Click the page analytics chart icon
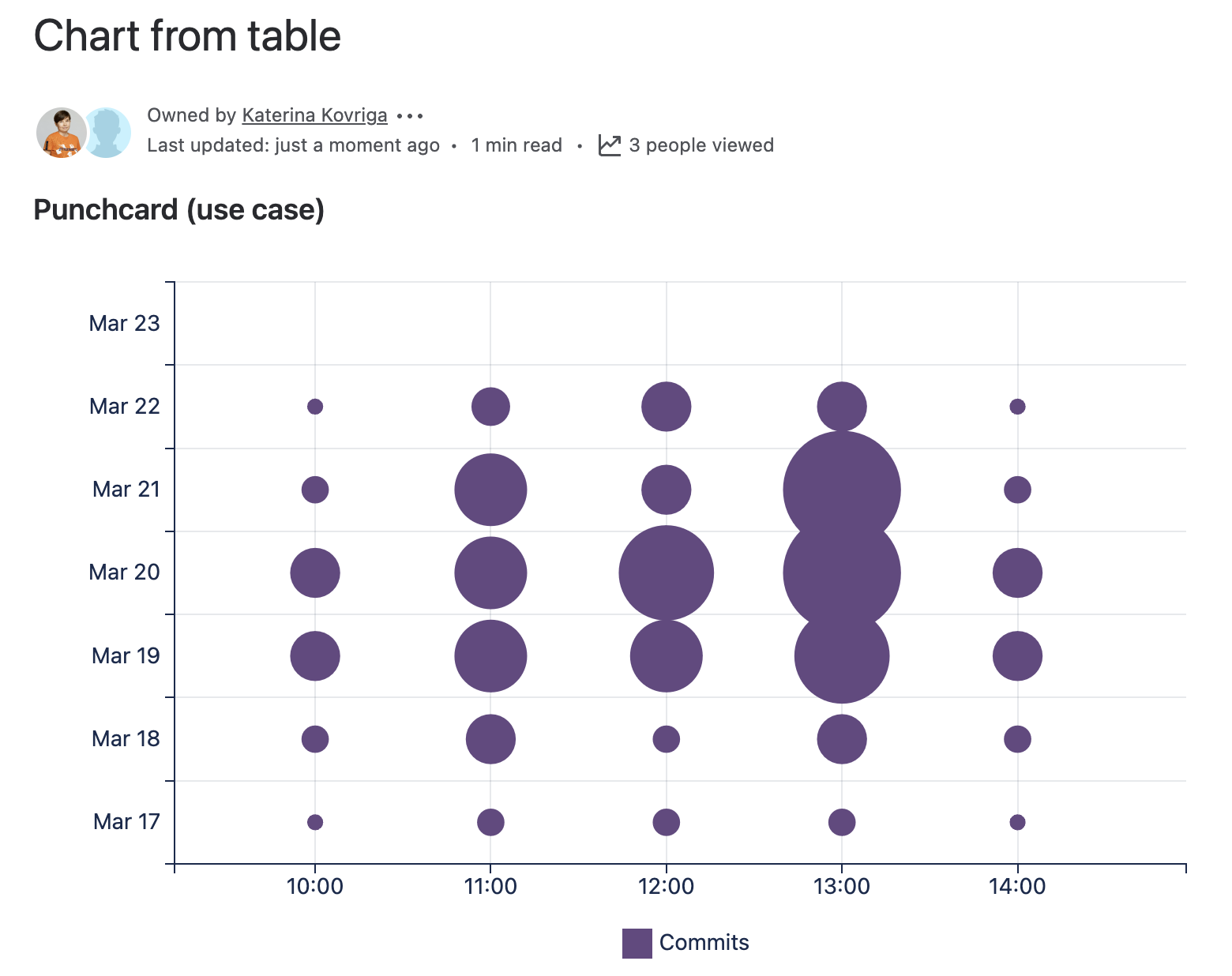This screenshot has height=976, width=1232. 610,145
